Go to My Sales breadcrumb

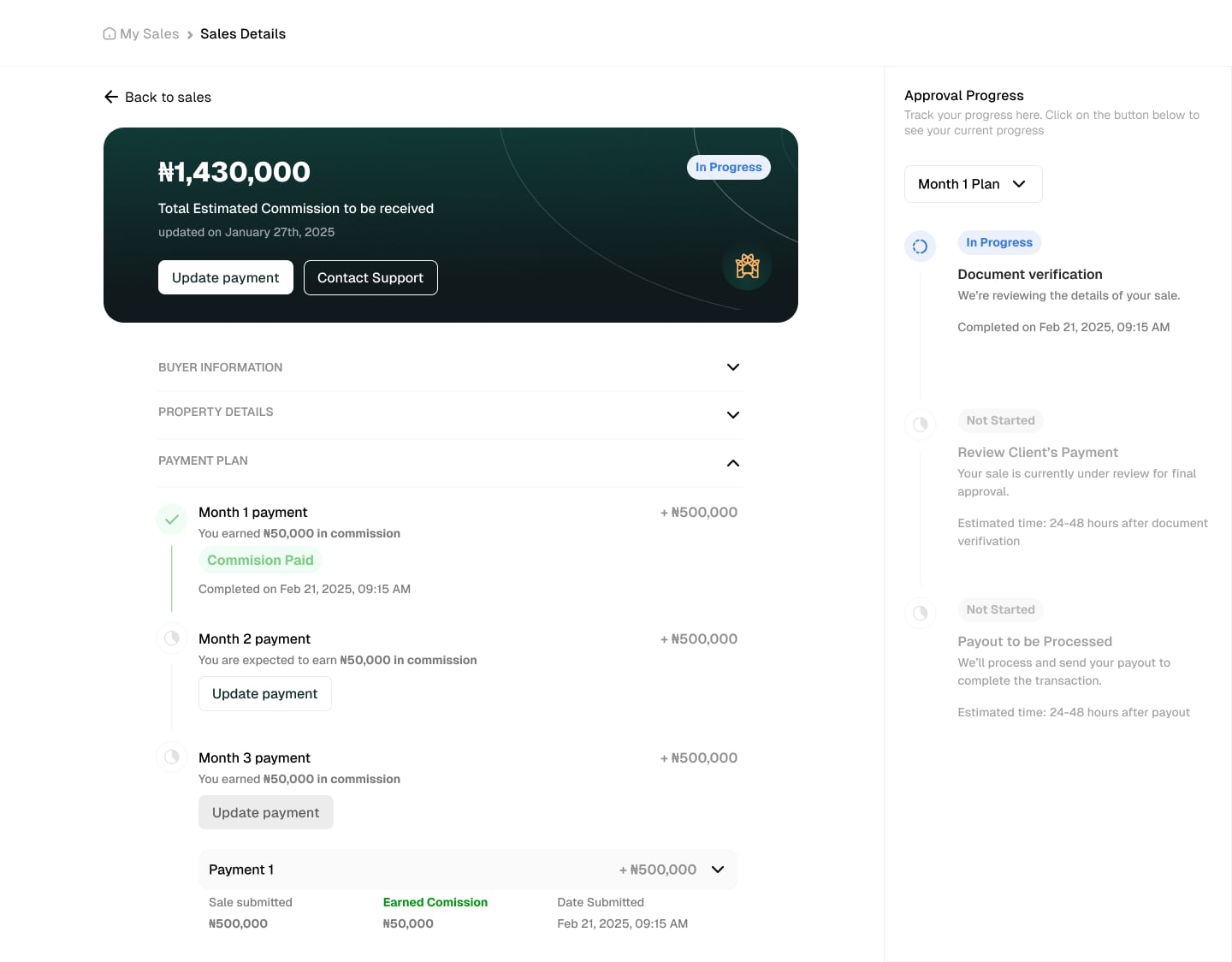(149, 34)
